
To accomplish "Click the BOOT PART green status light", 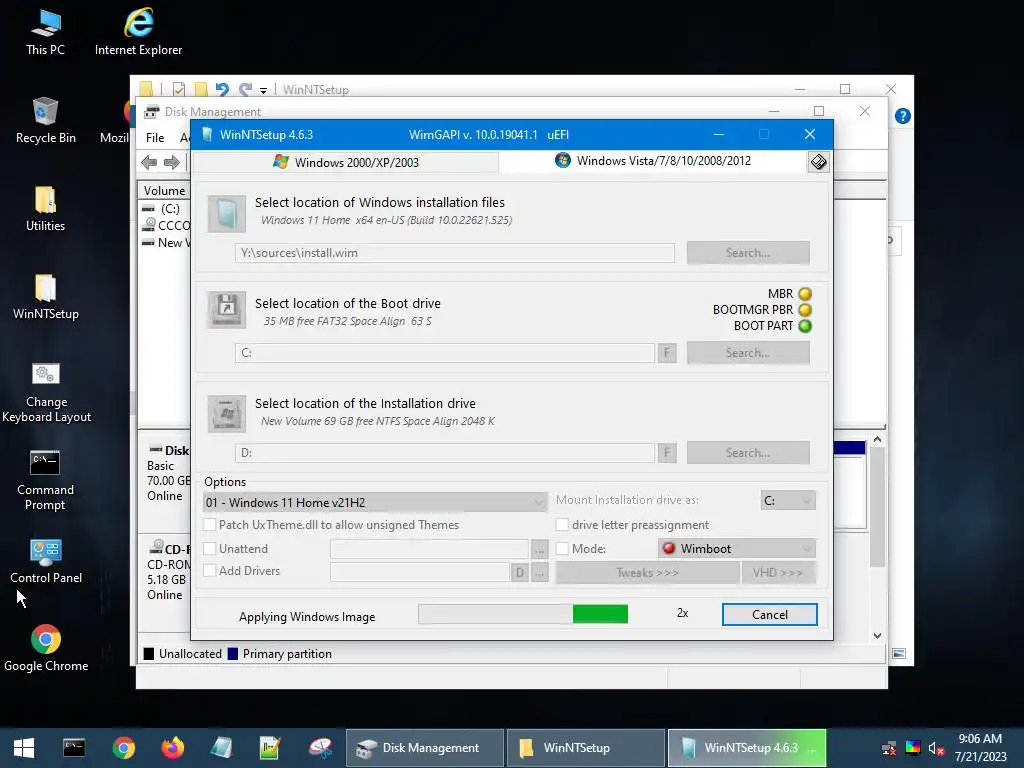I will [805, 326].
